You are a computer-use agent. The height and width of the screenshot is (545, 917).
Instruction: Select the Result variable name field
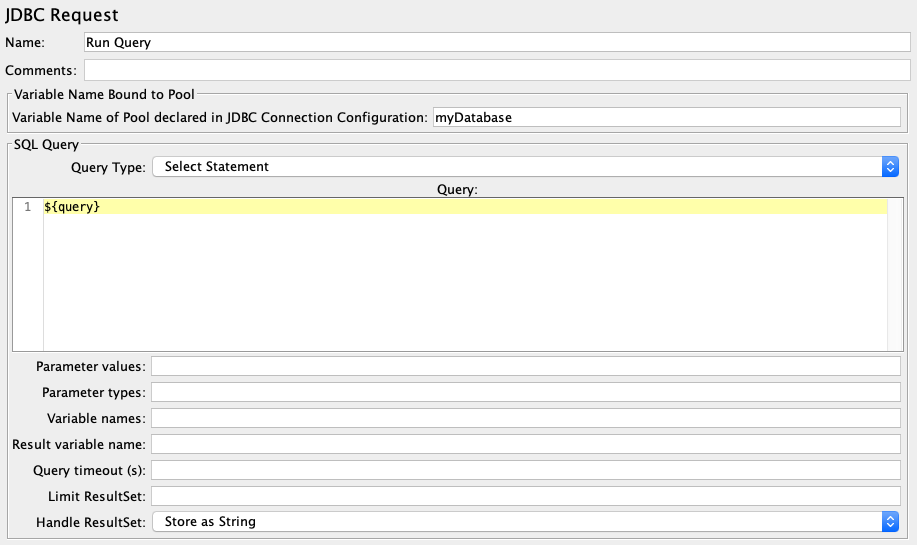tap(526, 444)
